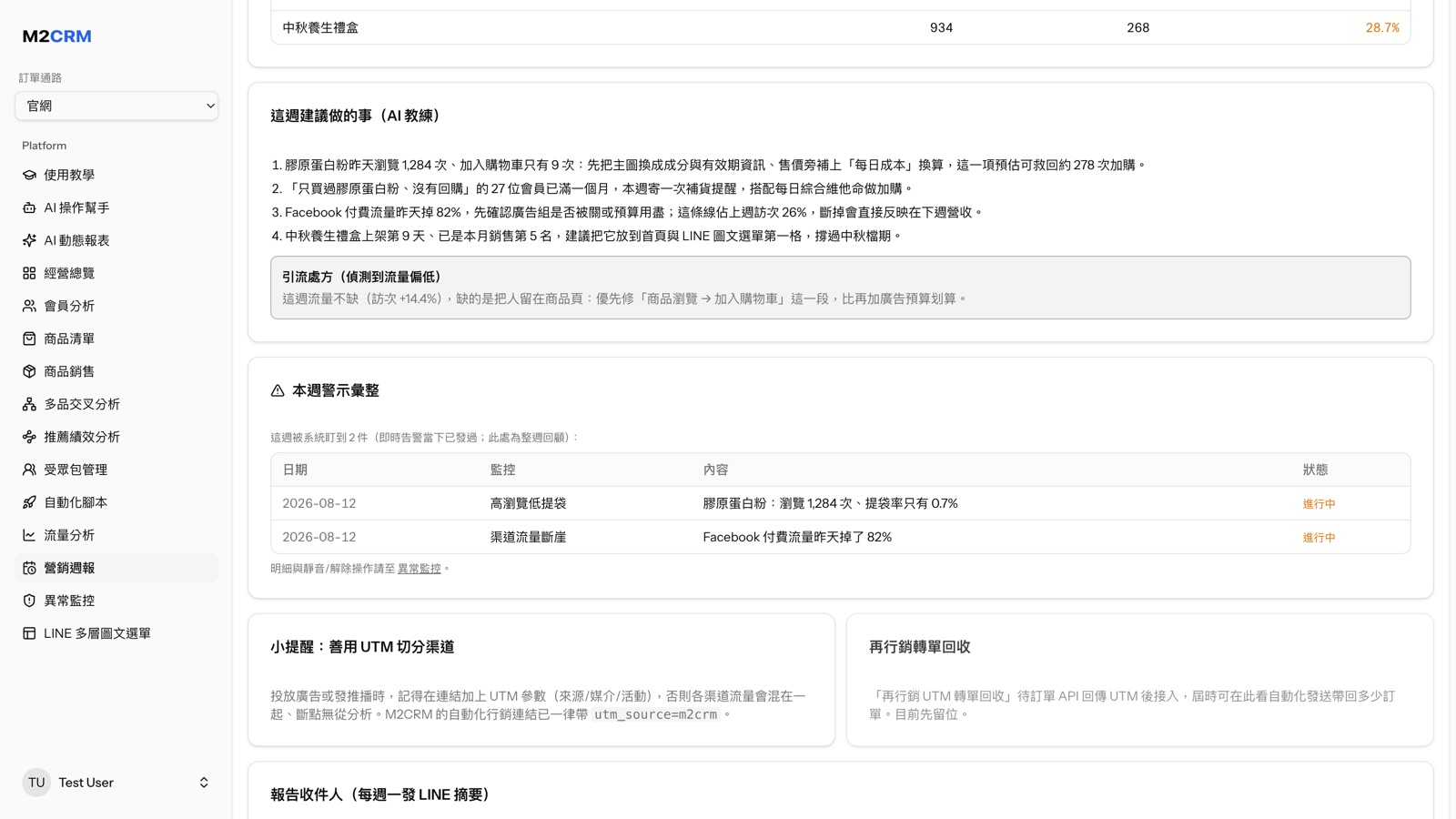The image size is (1456, 819).
Task: Click the utm_source=m2crm code text
Action: [655, 714]
